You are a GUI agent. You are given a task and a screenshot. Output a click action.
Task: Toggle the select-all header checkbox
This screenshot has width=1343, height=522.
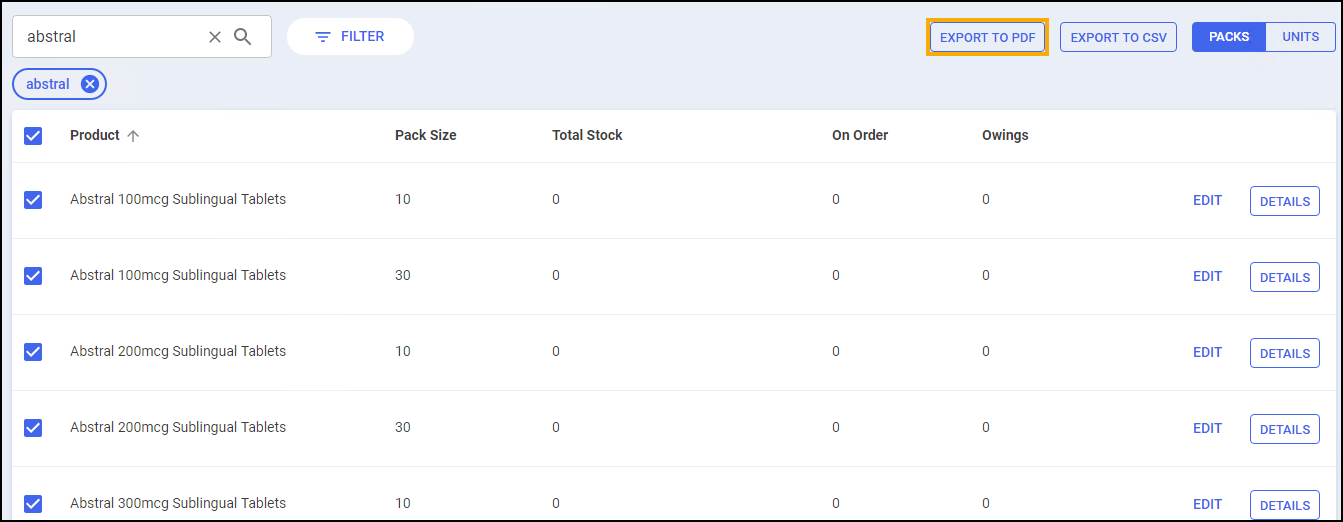[x=33, y=136]
